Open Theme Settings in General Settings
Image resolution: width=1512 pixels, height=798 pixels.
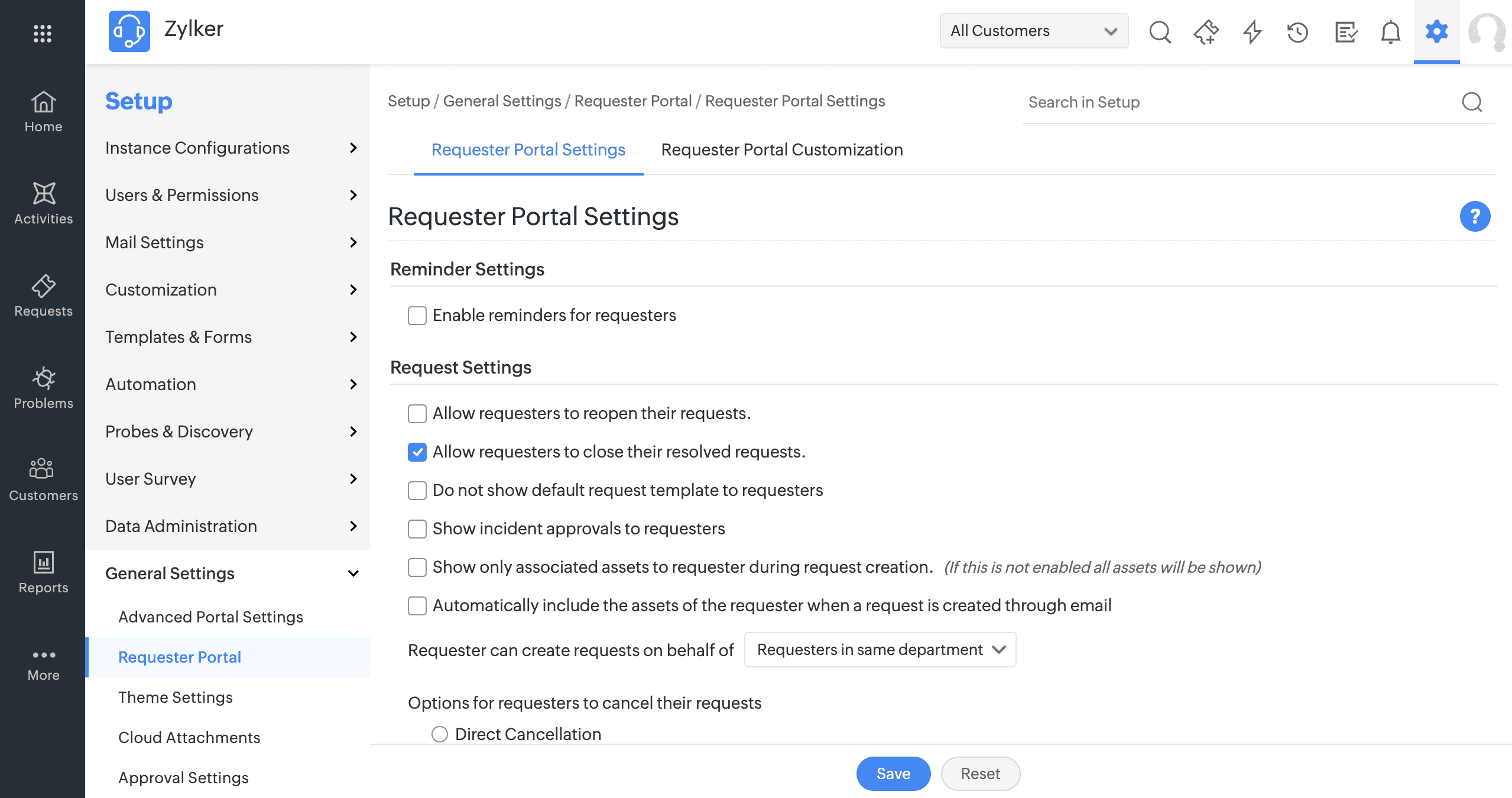(x=176, y=698)
